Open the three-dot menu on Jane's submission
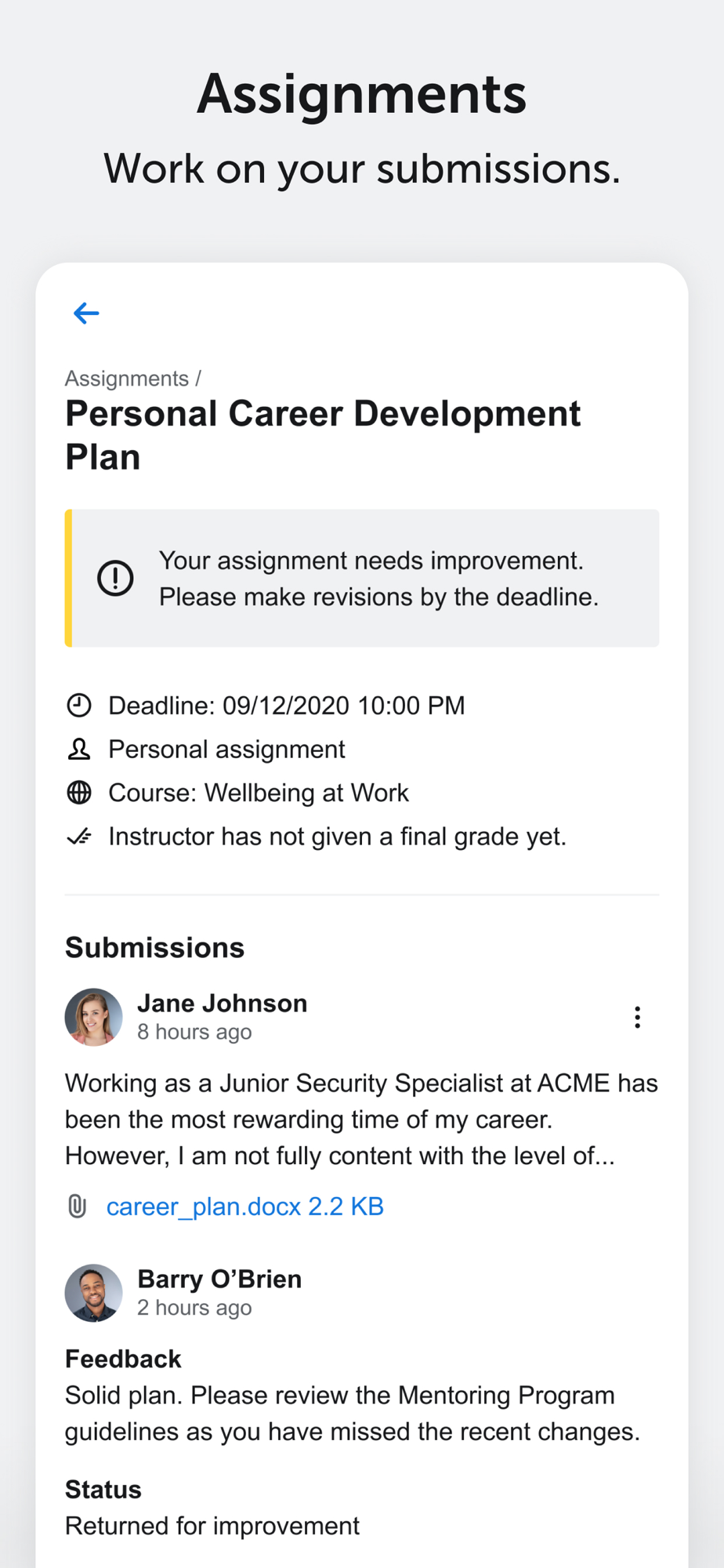Screen dimensions: 724x1568 [637, 1017]
